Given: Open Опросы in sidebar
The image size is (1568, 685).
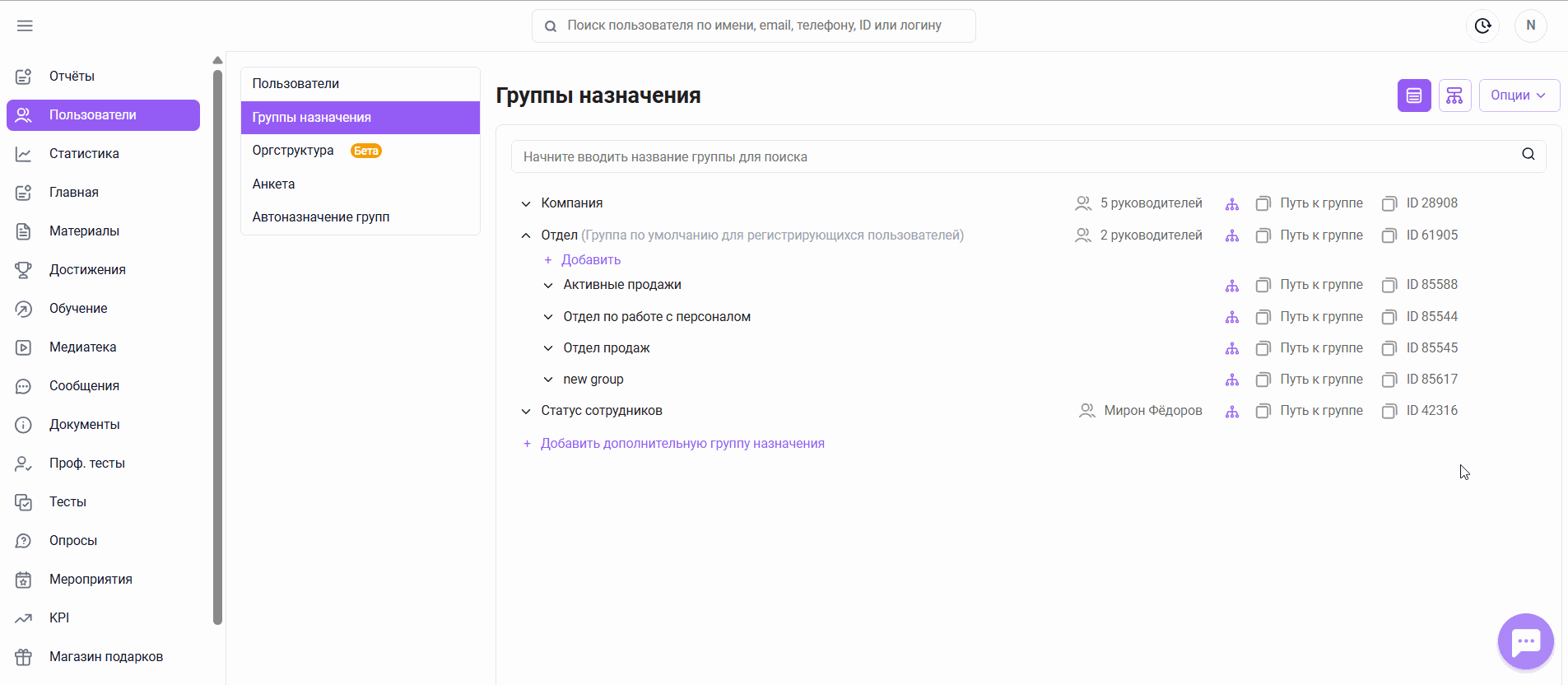Looking at the screenshot, I should [103, 541].
